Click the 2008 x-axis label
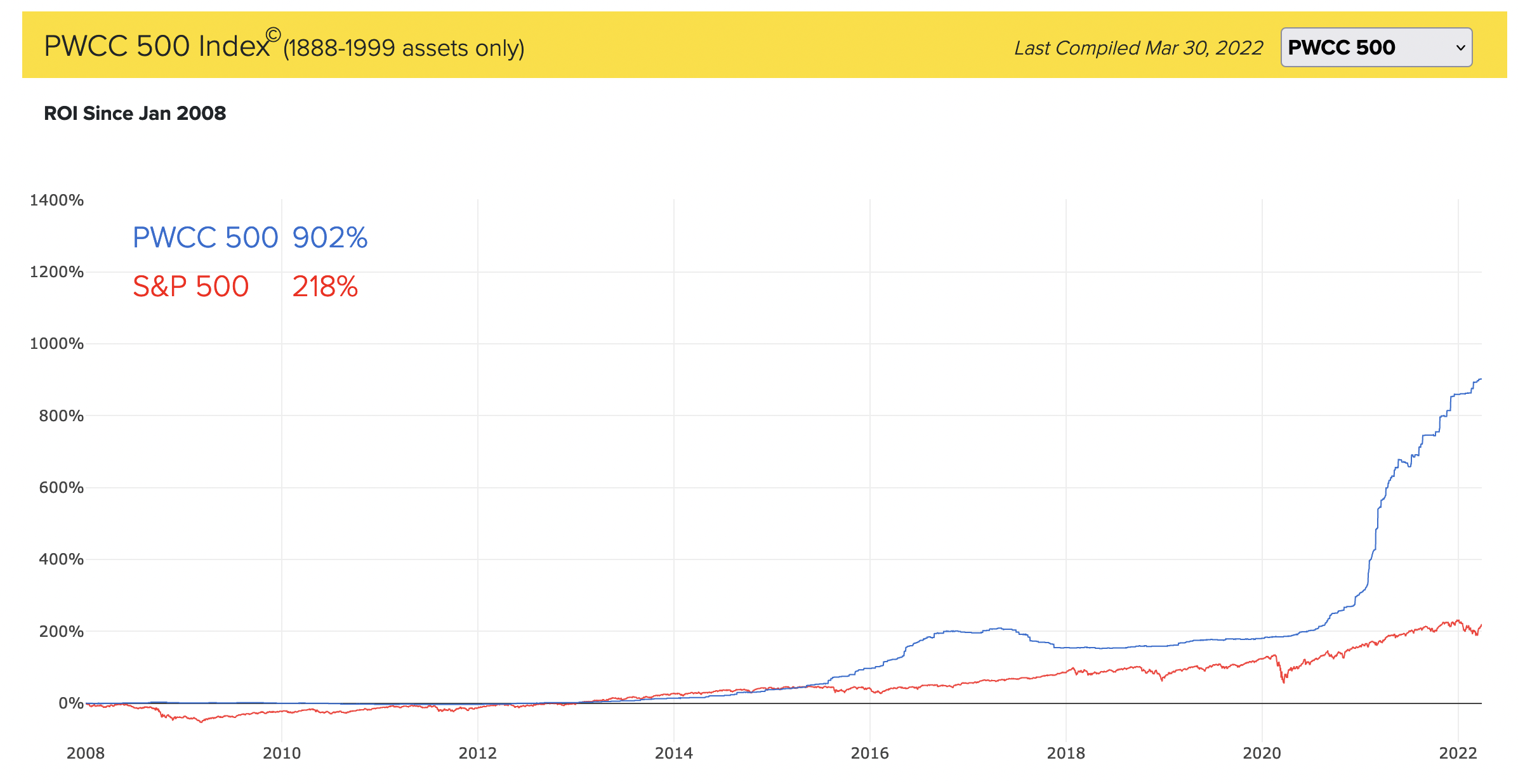This screenshot has height=784, width=1518. 86,753
